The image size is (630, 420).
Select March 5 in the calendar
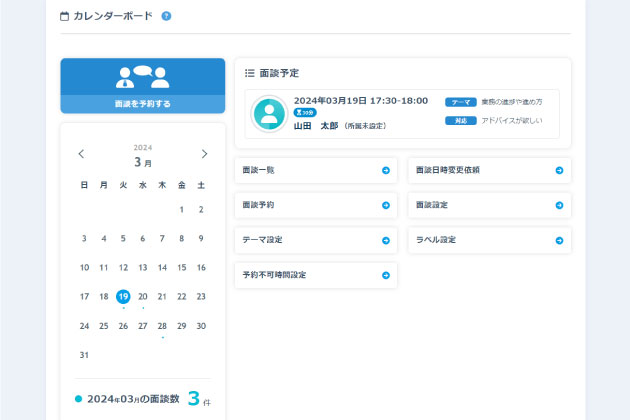123,238
